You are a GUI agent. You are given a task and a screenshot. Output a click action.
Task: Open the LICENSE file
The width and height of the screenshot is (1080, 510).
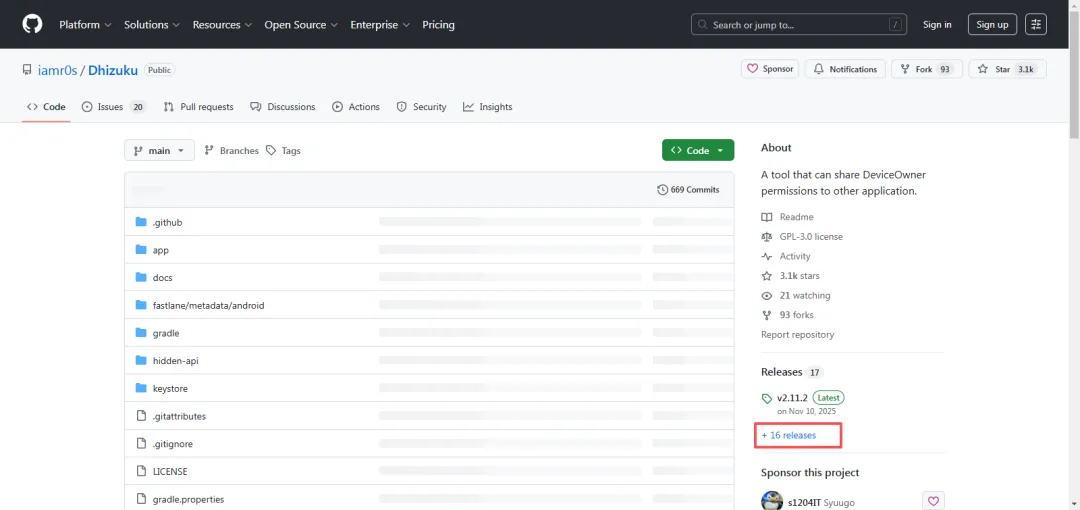(170, 471)
